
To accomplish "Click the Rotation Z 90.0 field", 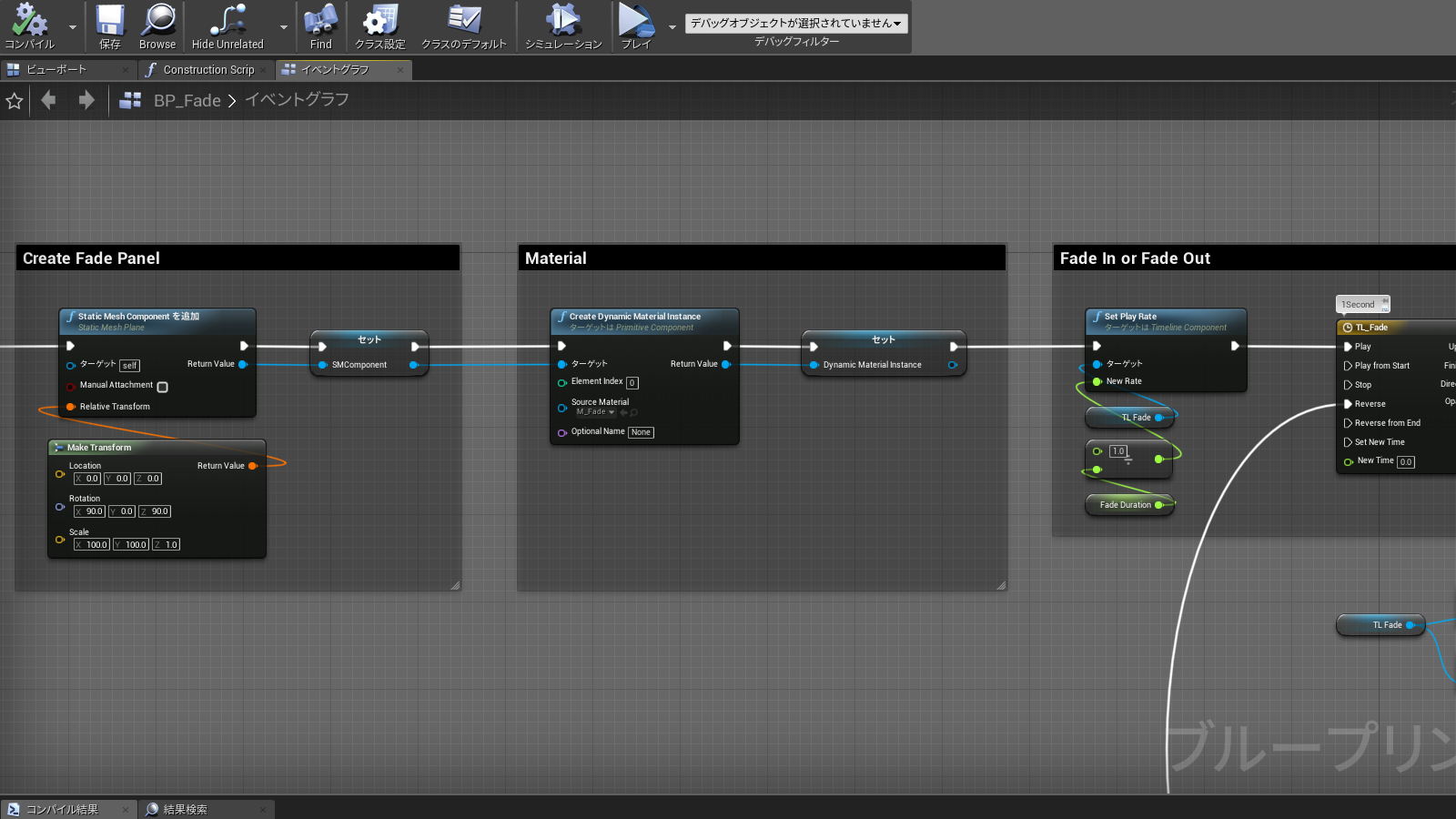I will click(x=155, y=511).
